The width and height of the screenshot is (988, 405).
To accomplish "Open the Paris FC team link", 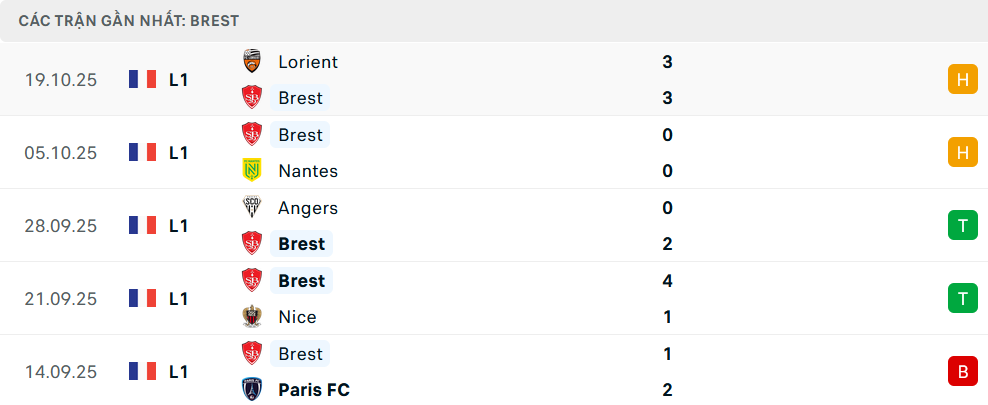I will pos(314,390).
